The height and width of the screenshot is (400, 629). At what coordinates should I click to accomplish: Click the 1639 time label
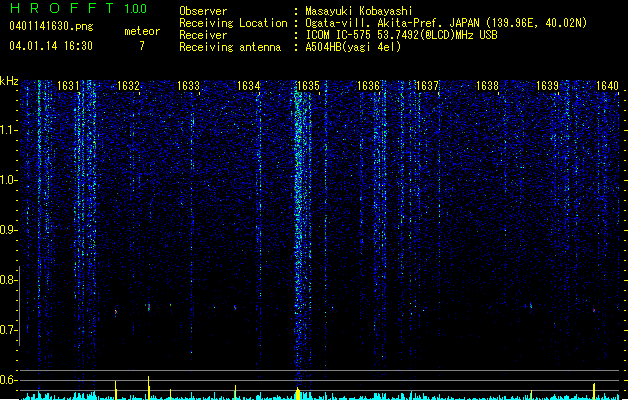point(548,86)
